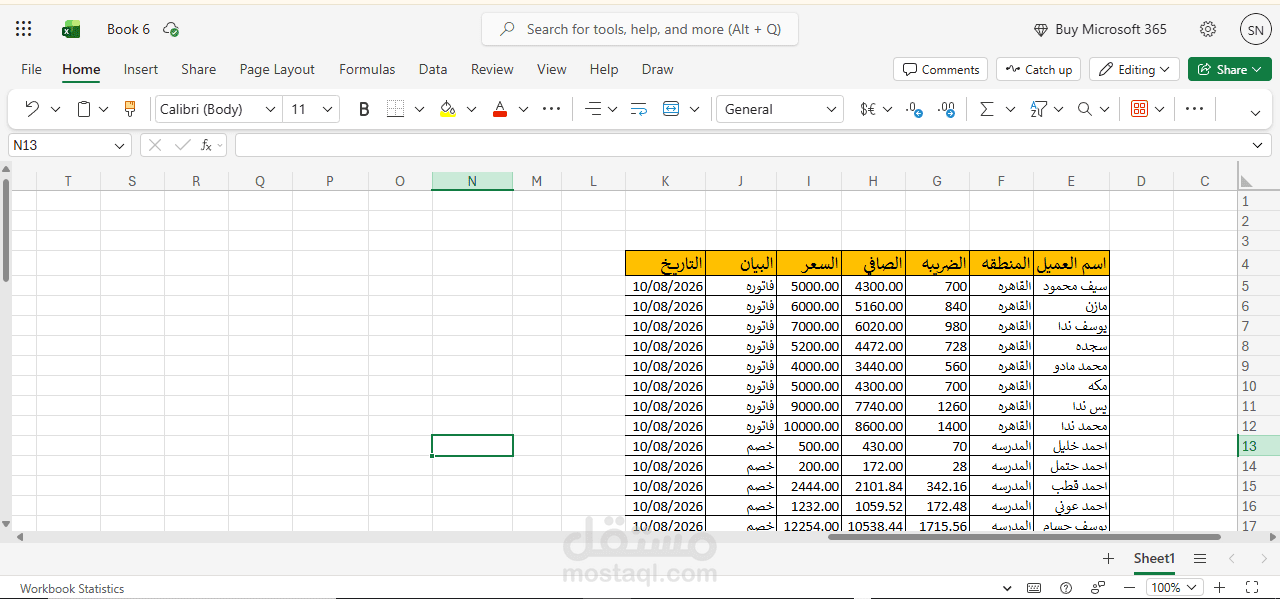Add a new sheet plus icon
This screenshot has width=1280, height=599.
point(1108,558)
